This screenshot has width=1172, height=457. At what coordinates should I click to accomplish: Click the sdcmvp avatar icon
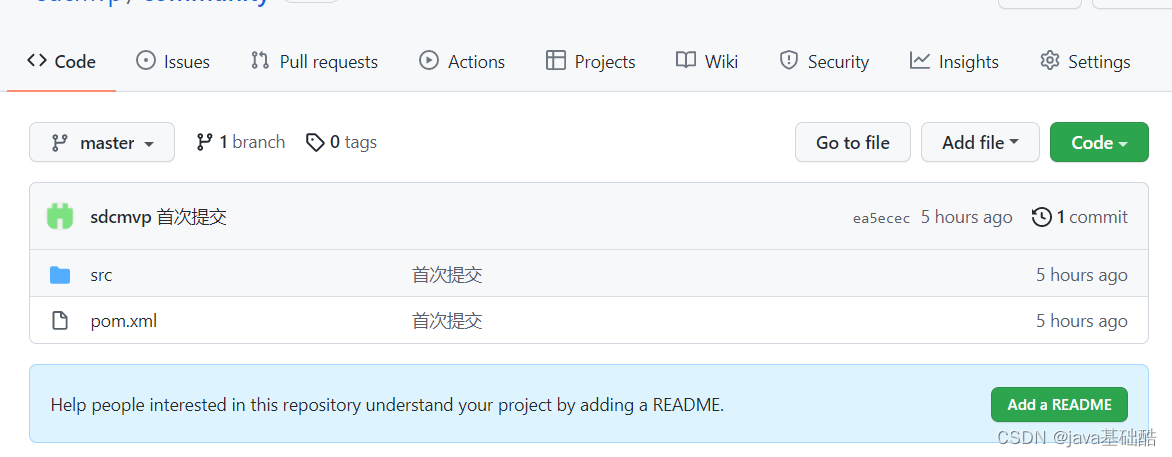click(60, 217)
